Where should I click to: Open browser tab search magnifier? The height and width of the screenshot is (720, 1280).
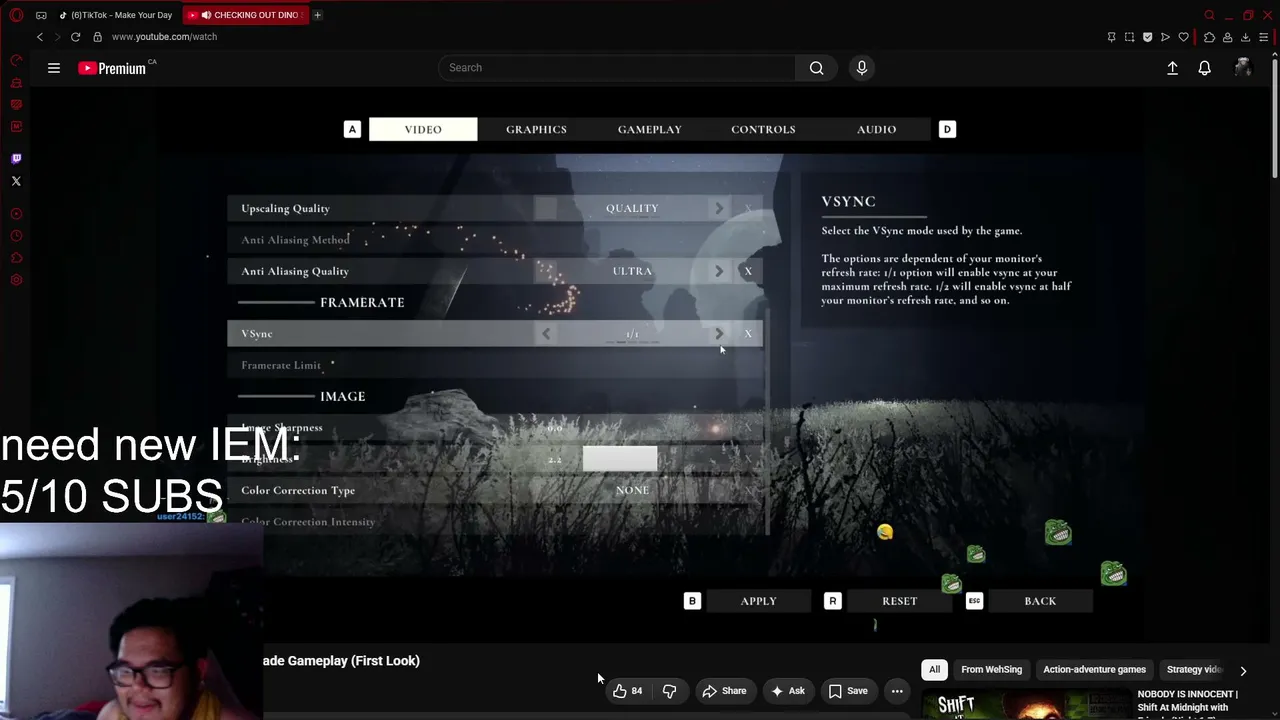(1209, 15)
